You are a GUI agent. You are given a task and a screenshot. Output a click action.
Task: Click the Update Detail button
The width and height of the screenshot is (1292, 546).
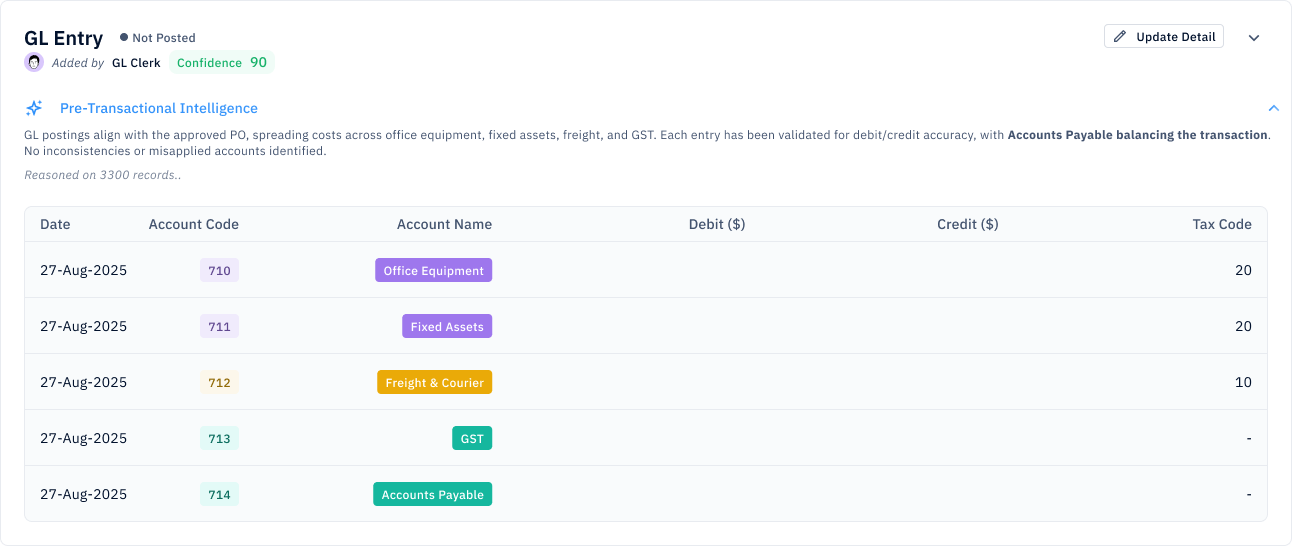pyautogui.click(x=1163, y=37)
